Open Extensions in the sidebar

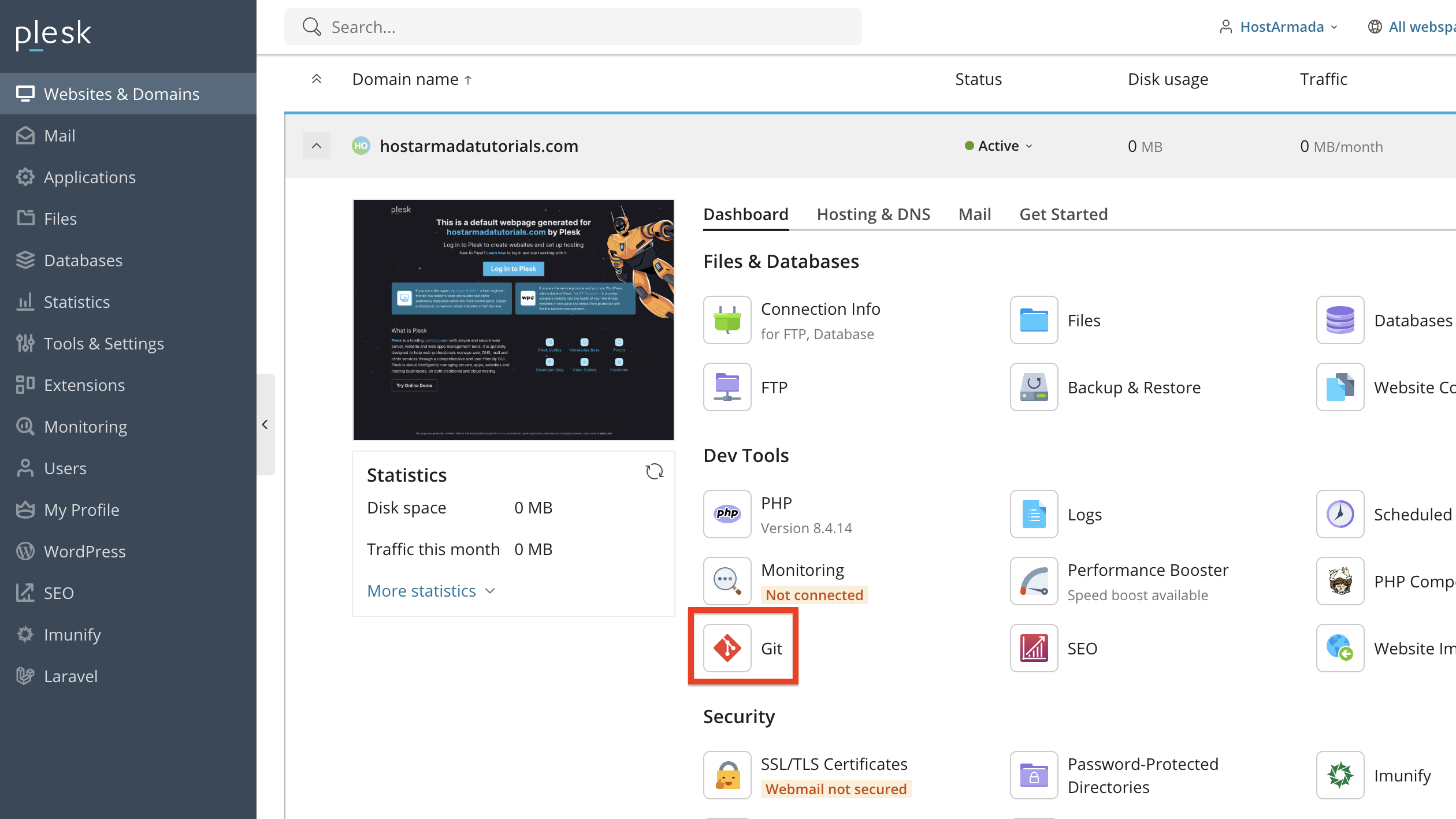point(84,385)
